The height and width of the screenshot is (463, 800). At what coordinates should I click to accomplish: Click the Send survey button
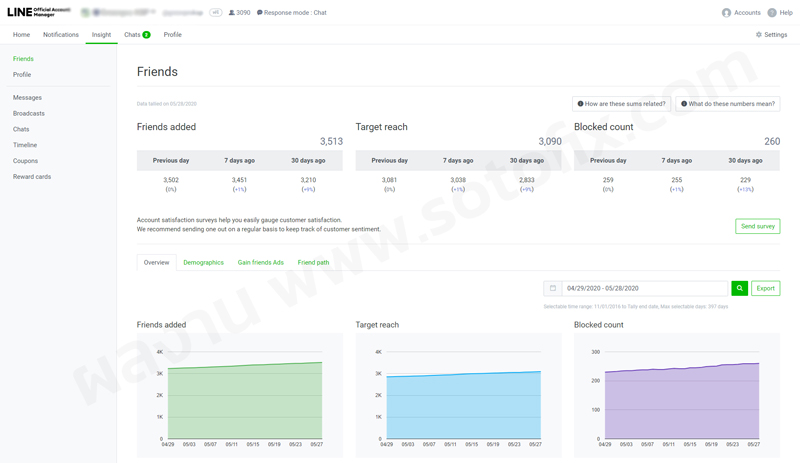(757, 226)
